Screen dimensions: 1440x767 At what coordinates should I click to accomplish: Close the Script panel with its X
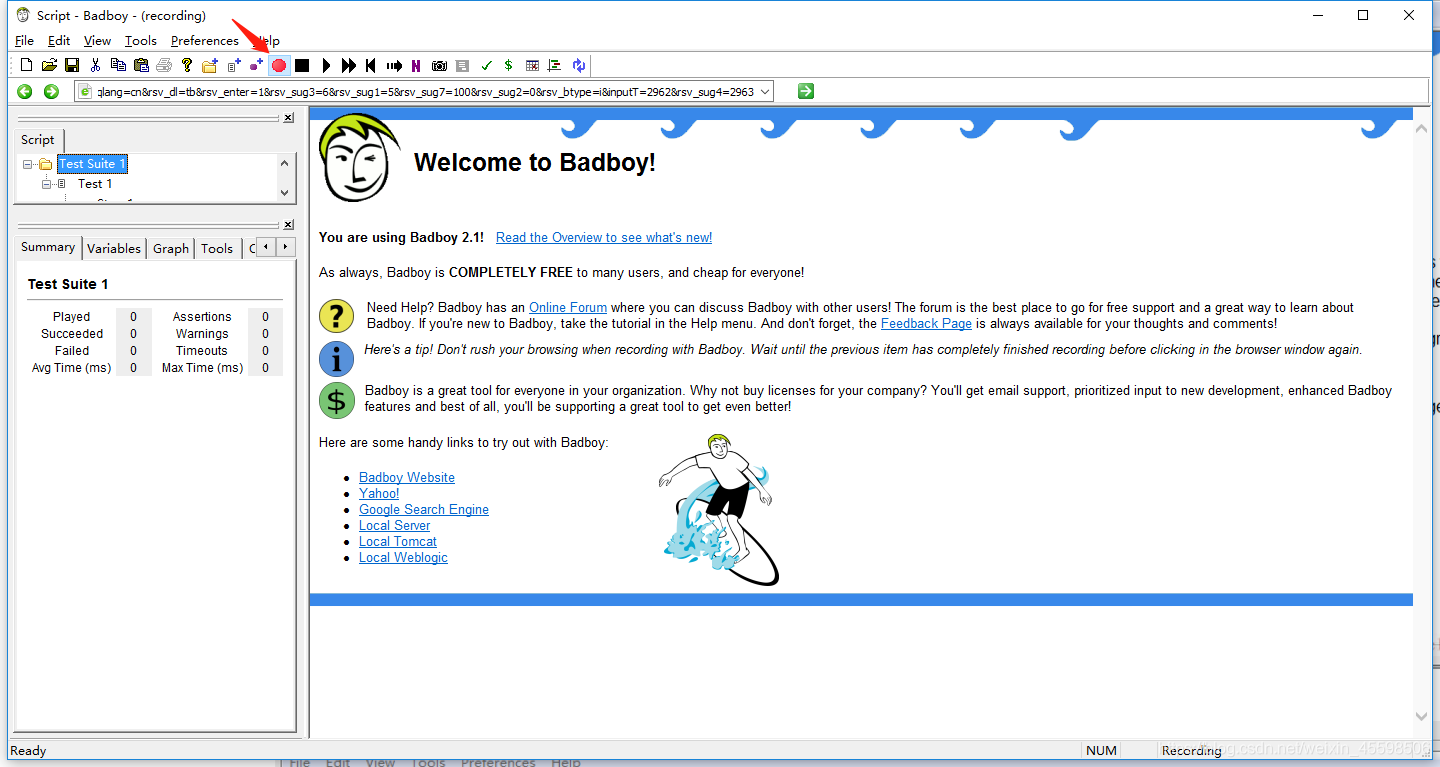[288, 118]
